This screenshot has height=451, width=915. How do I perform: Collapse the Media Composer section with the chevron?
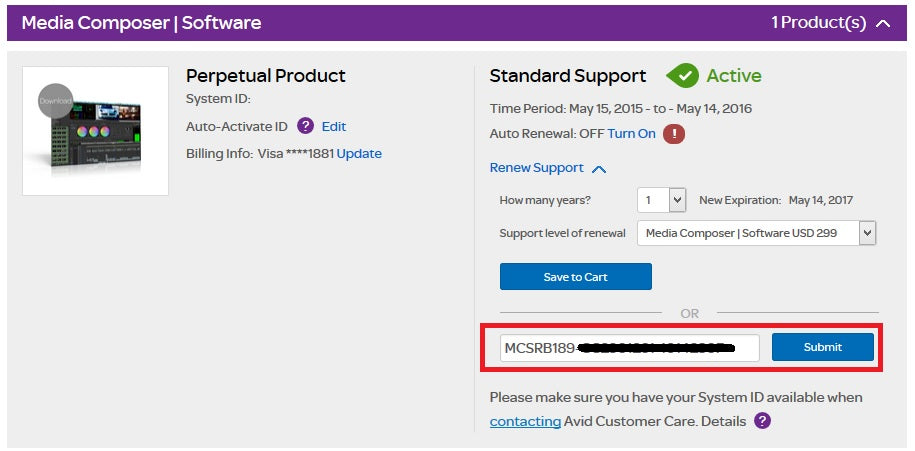tap(883, 23)
